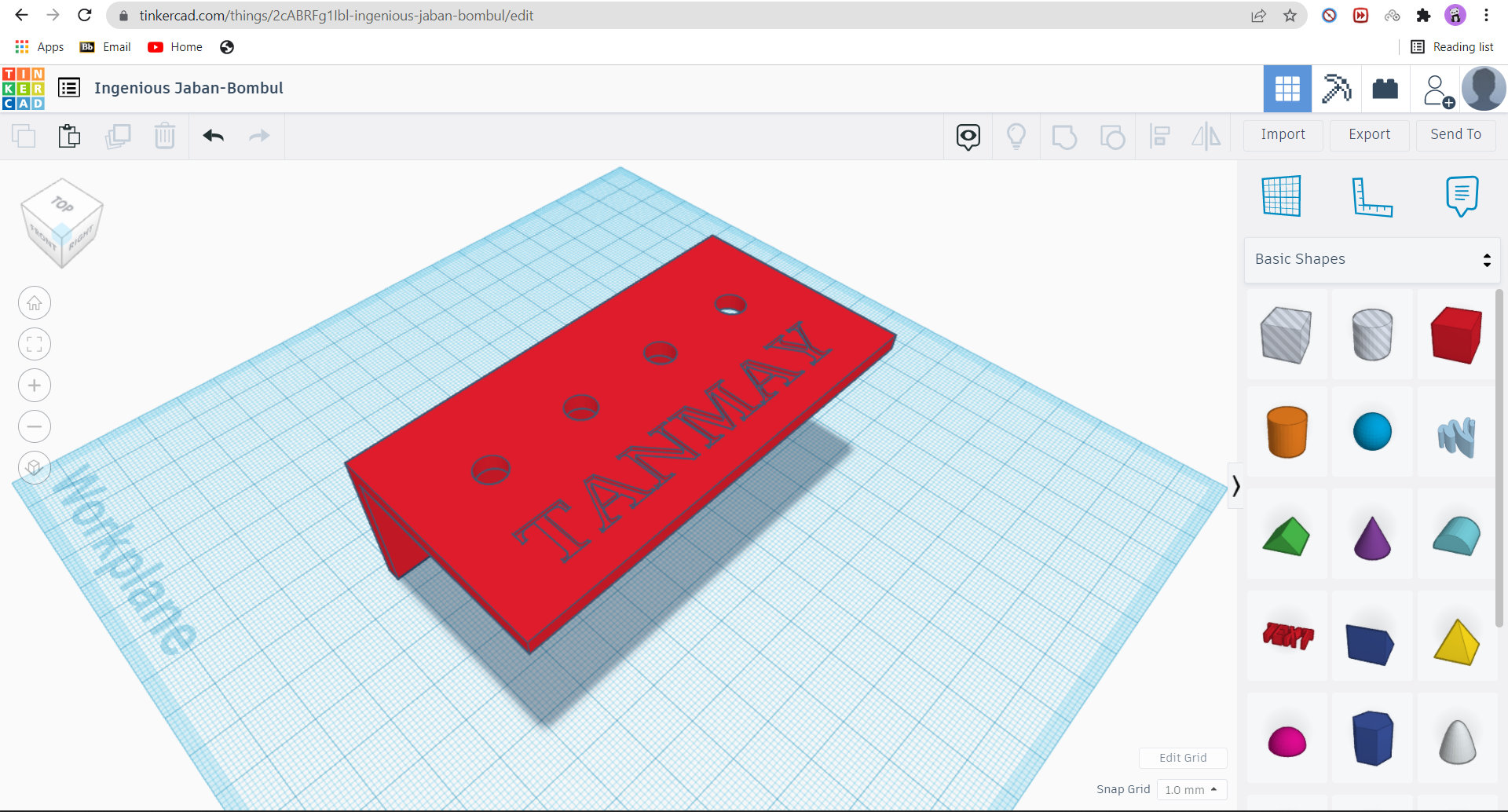
Task: Zoom out with the minus button
Action: (35, 426)
